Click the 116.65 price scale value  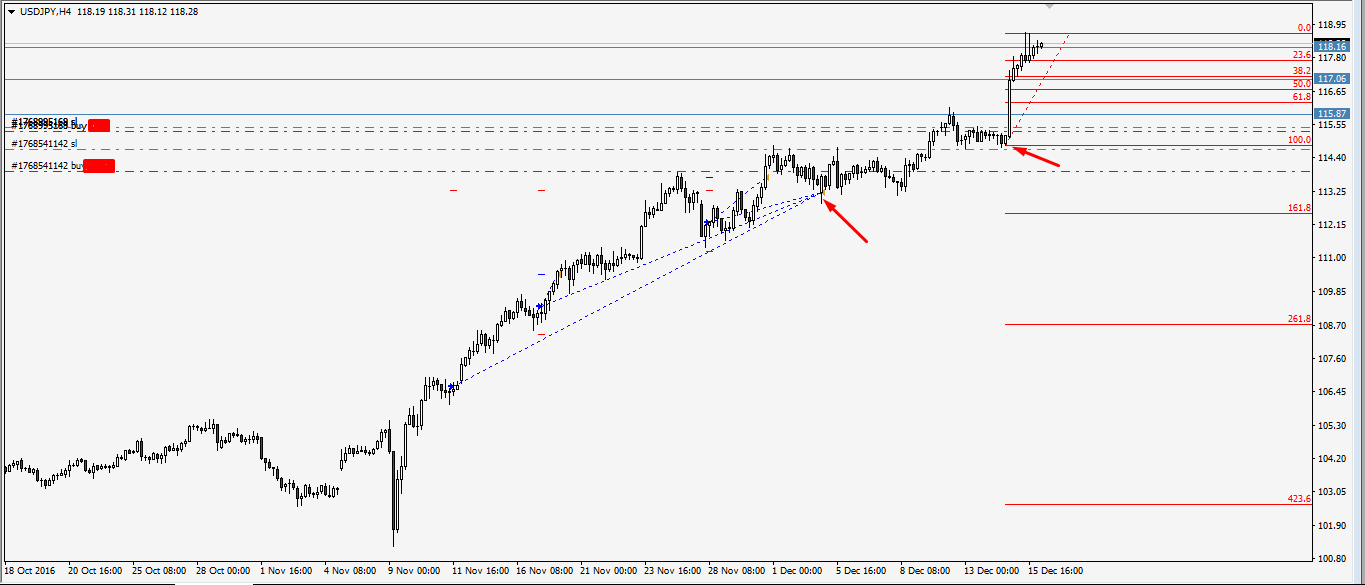coord(1333,91)
